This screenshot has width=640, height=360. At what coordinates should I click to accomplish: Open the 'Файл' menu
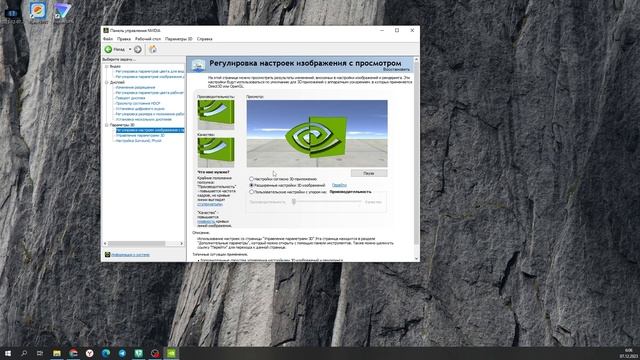pos(108,39)
